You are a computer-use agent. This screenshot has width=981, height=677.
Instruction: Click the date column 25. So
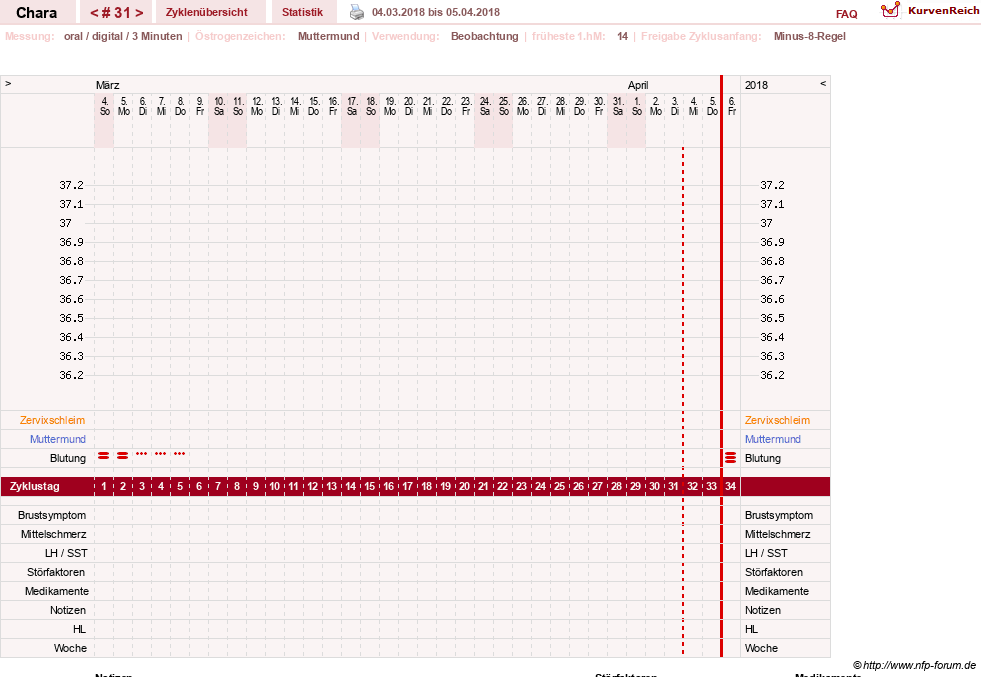pos(504,106)
